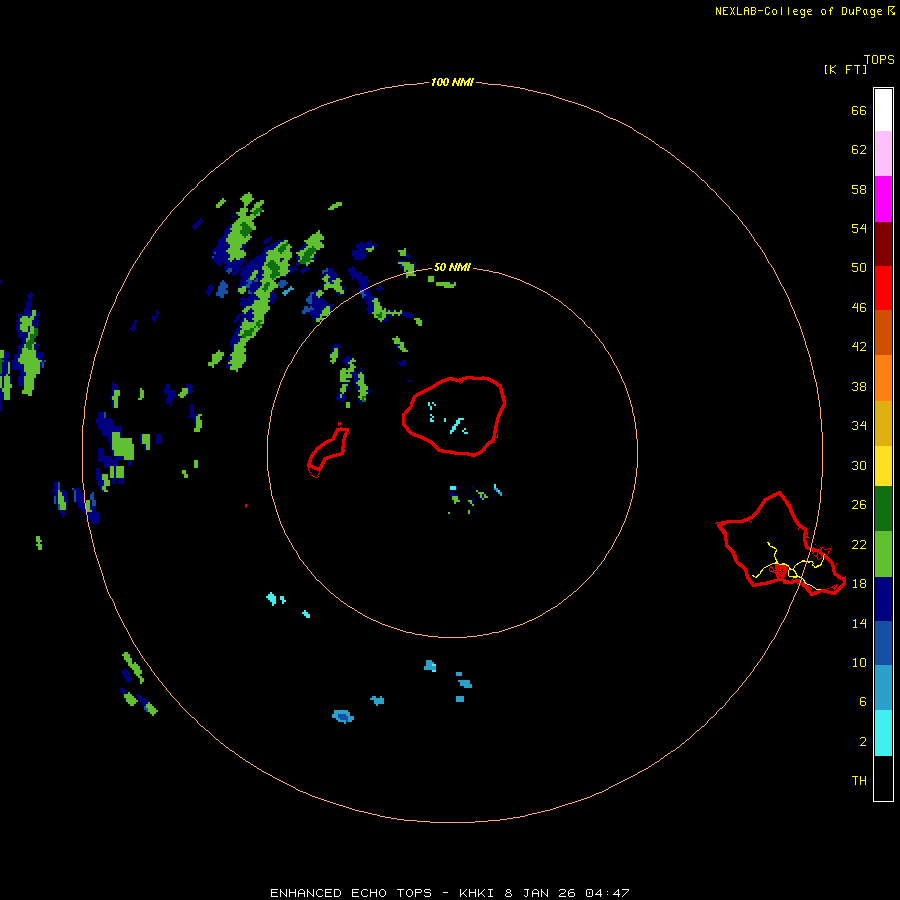Click the 'TOPS' legend heading
The image size is (900, 900).
(x=879, y=60)
